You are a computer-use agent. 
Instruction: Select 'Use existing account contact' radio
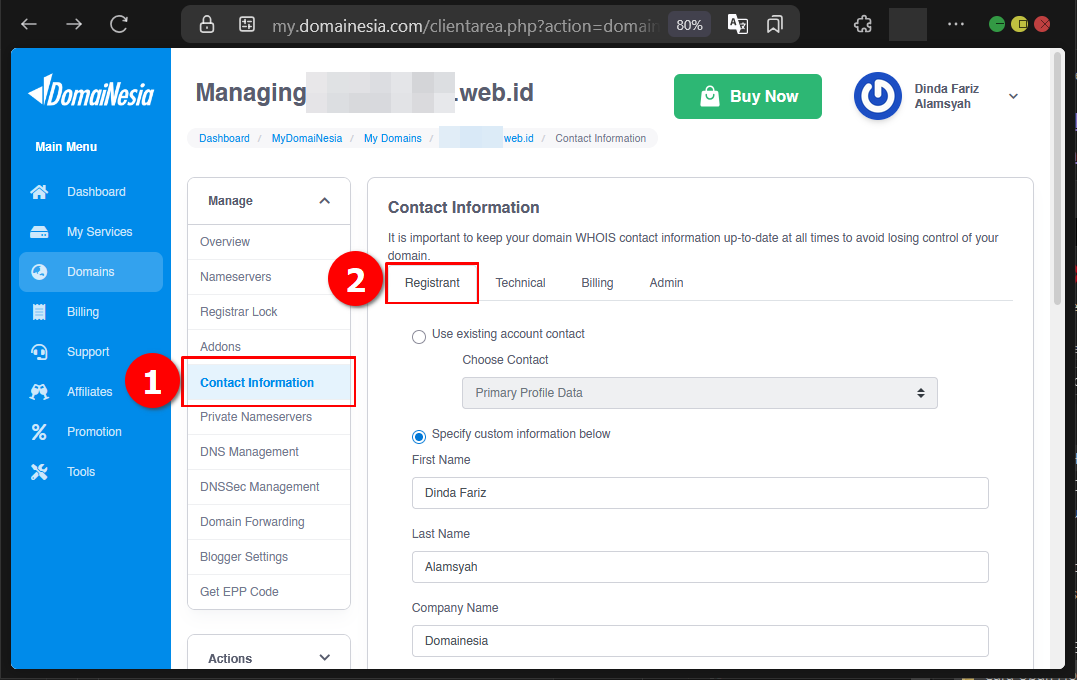[x=418, y=337]
